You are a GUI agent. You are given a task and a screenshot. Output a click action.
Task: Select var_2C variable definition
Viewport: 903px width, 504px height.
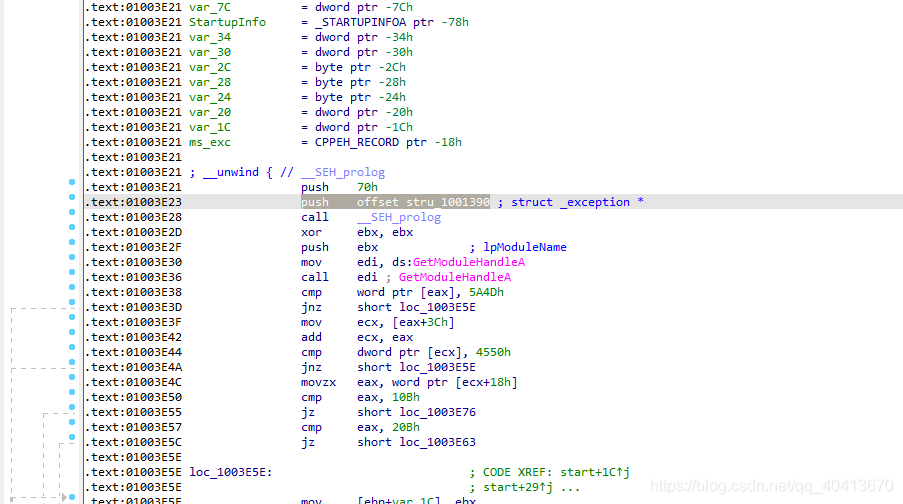click(x=210, y=67)
